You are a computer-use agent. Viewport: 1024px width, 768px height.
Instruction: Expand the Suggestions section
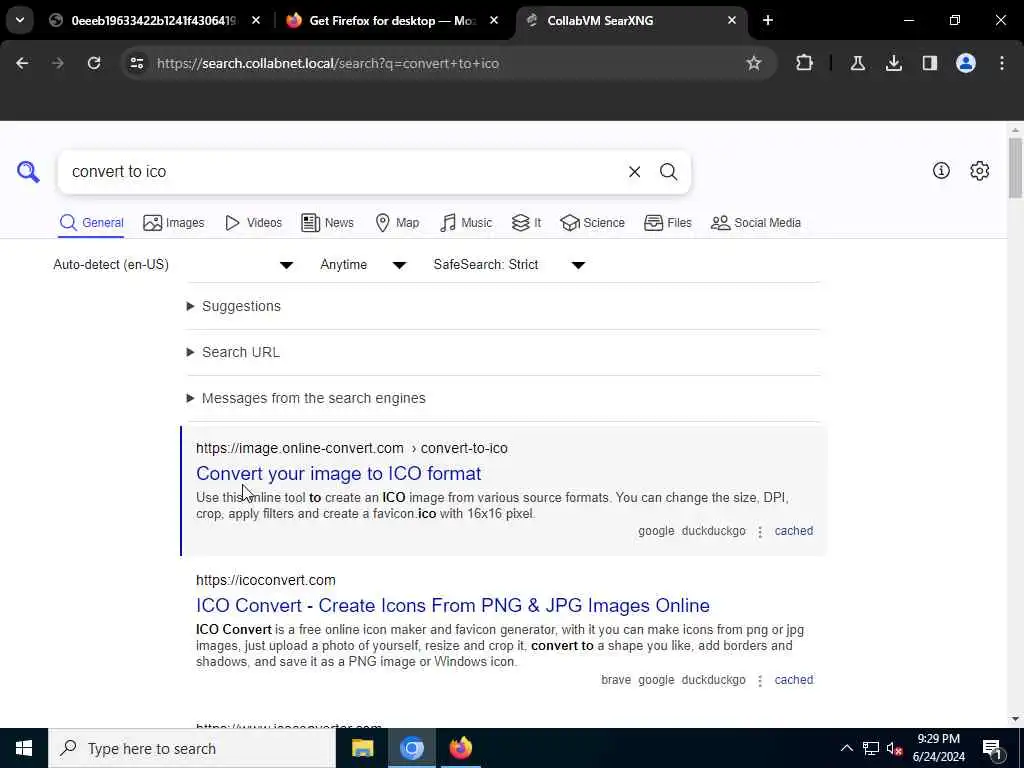234,306
